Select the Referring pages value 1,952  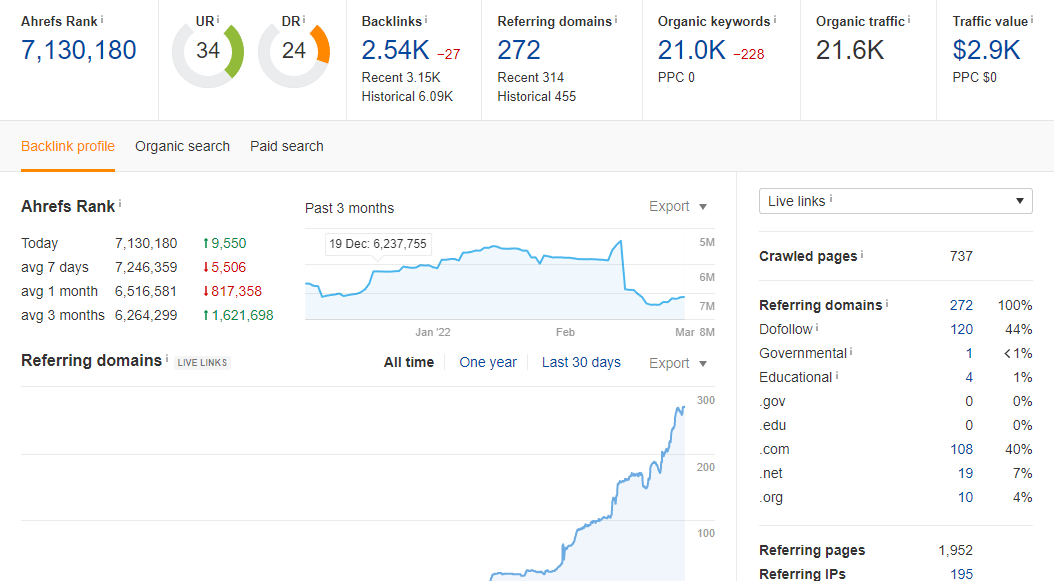click(955, 550)
